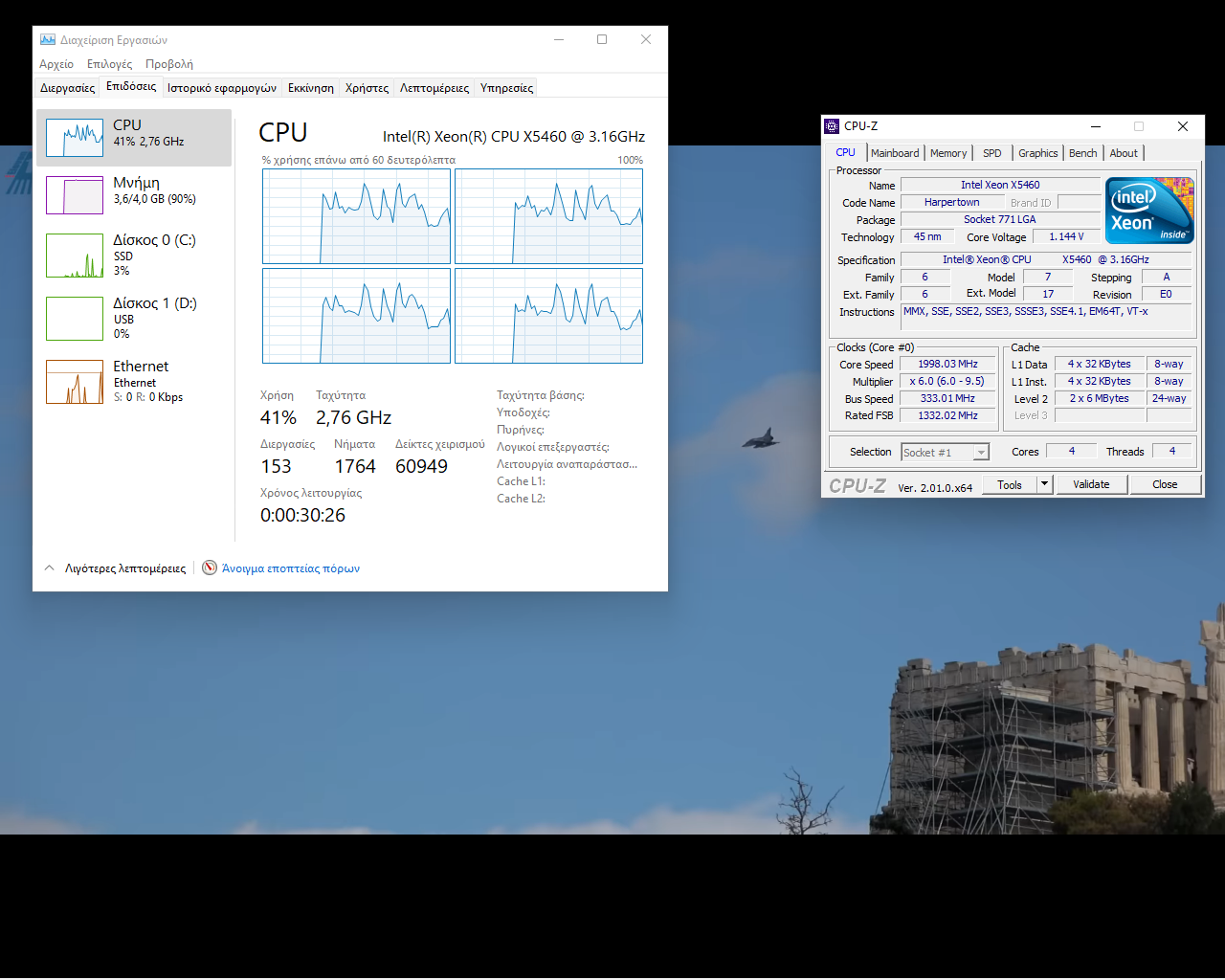Switch to Υπηρεσίες tab
1225x980 pixels.
coord(506,88)
